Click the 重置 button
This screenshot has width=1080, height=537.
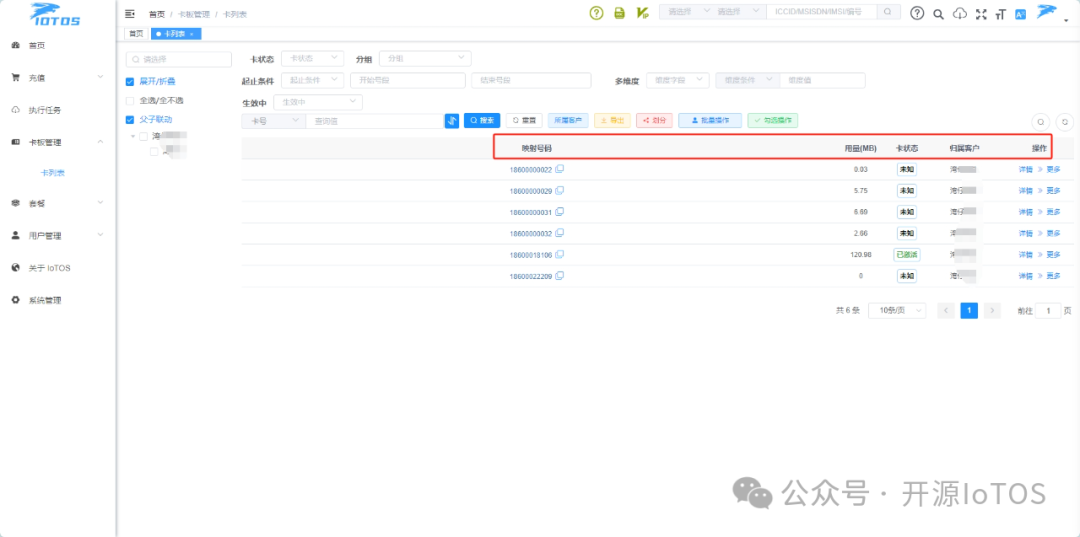coord(524,120)
